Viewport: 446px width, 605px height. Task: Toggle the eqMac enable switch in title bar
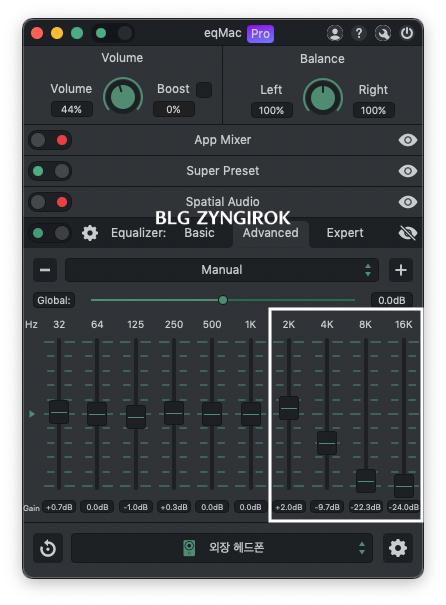click(x=113, y=33)
